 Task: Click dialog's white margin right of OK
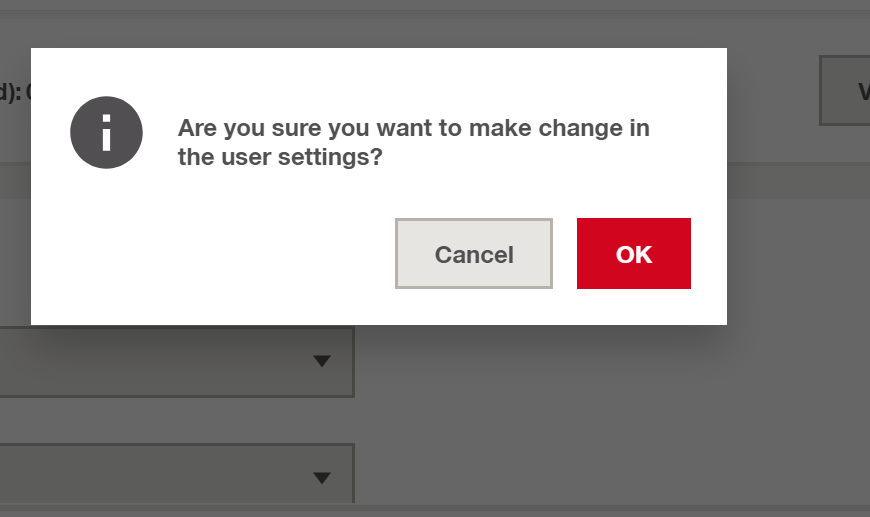pos(709,254)
